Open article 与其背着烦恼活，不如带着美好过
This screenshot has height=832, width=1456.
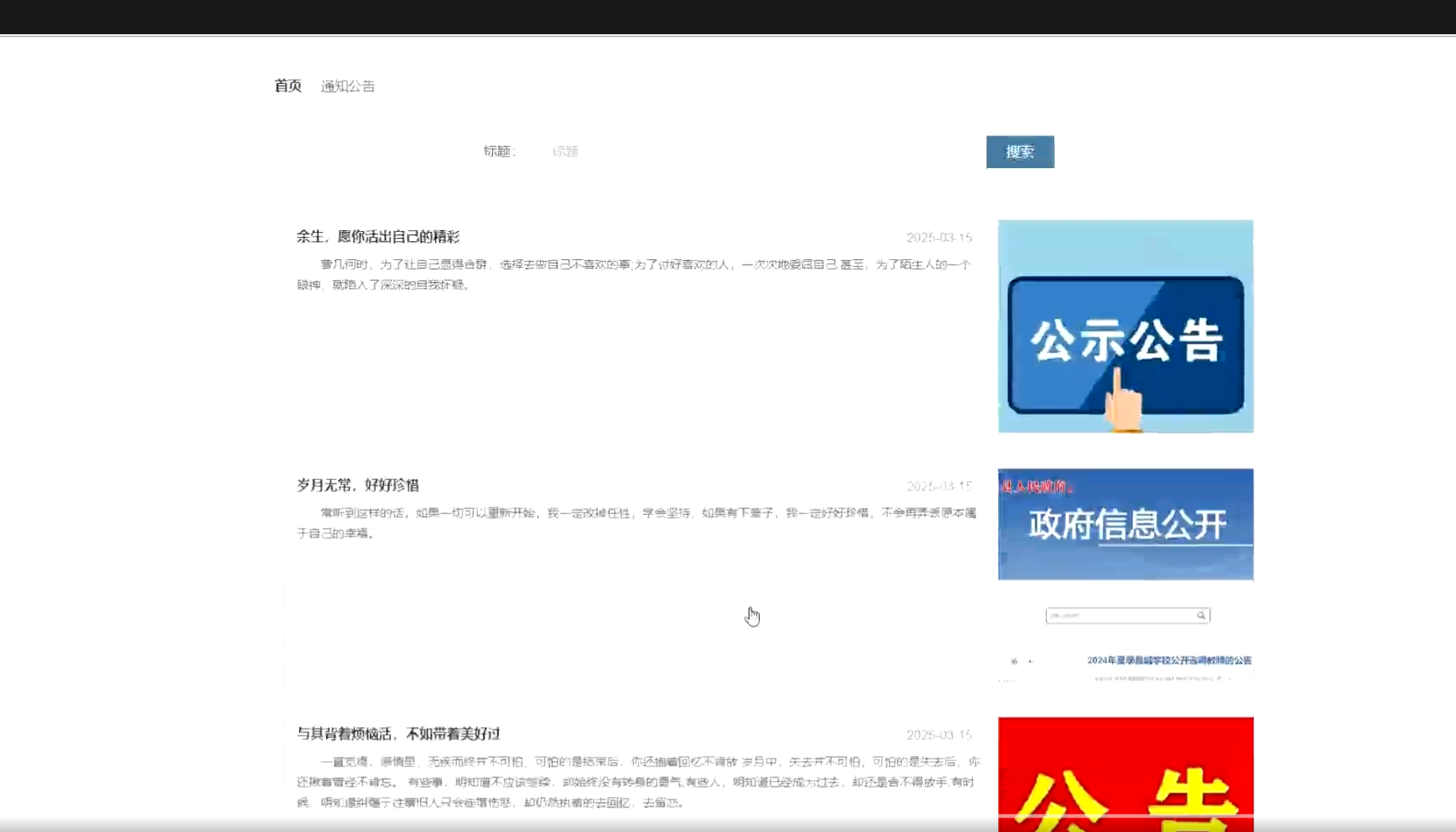coord(398,734)
